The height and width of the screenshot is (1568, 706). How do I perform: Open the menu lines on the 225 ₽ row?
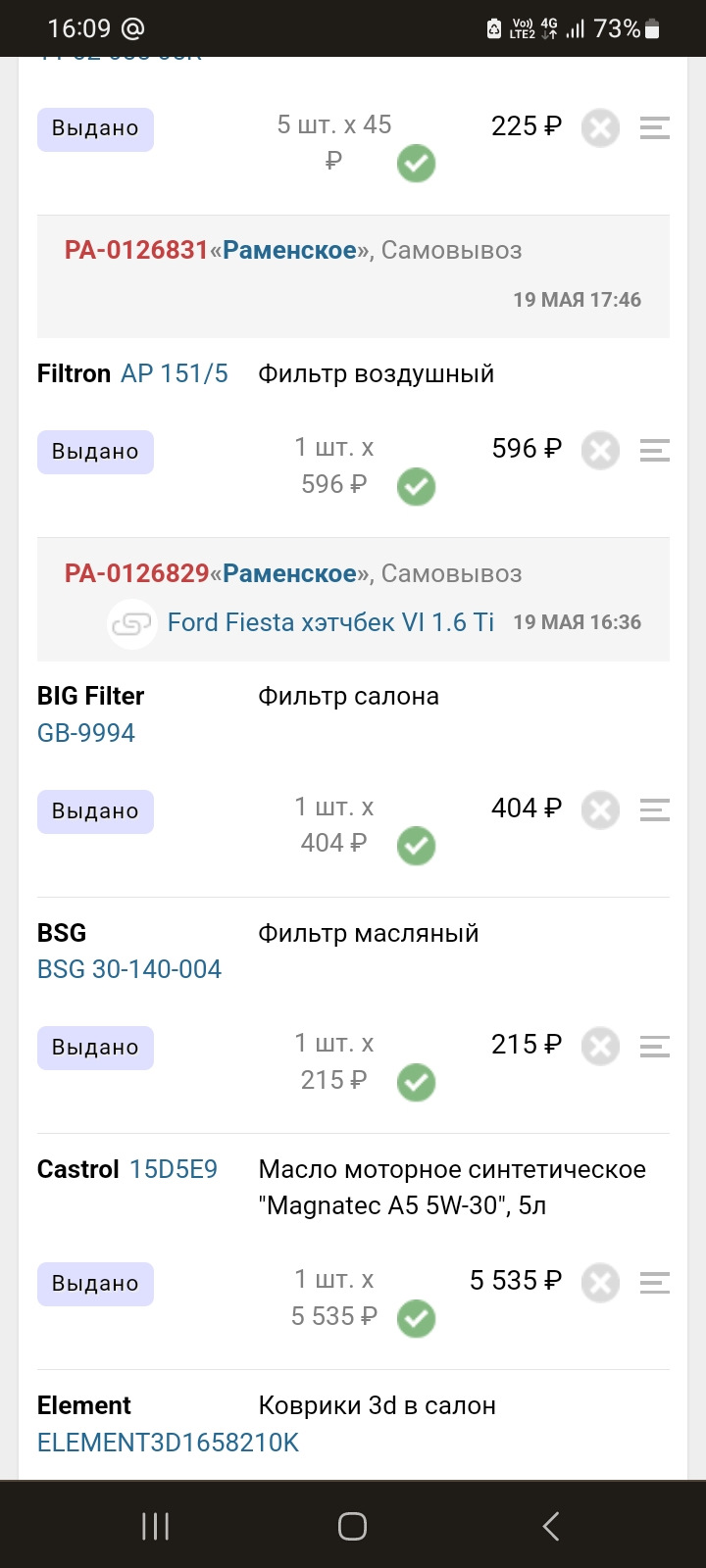click(654, 127)
